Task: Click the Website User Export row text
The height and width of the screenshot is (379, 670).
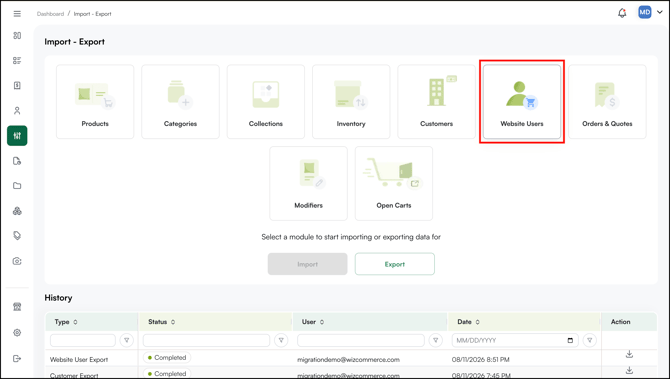Action: 79,360
